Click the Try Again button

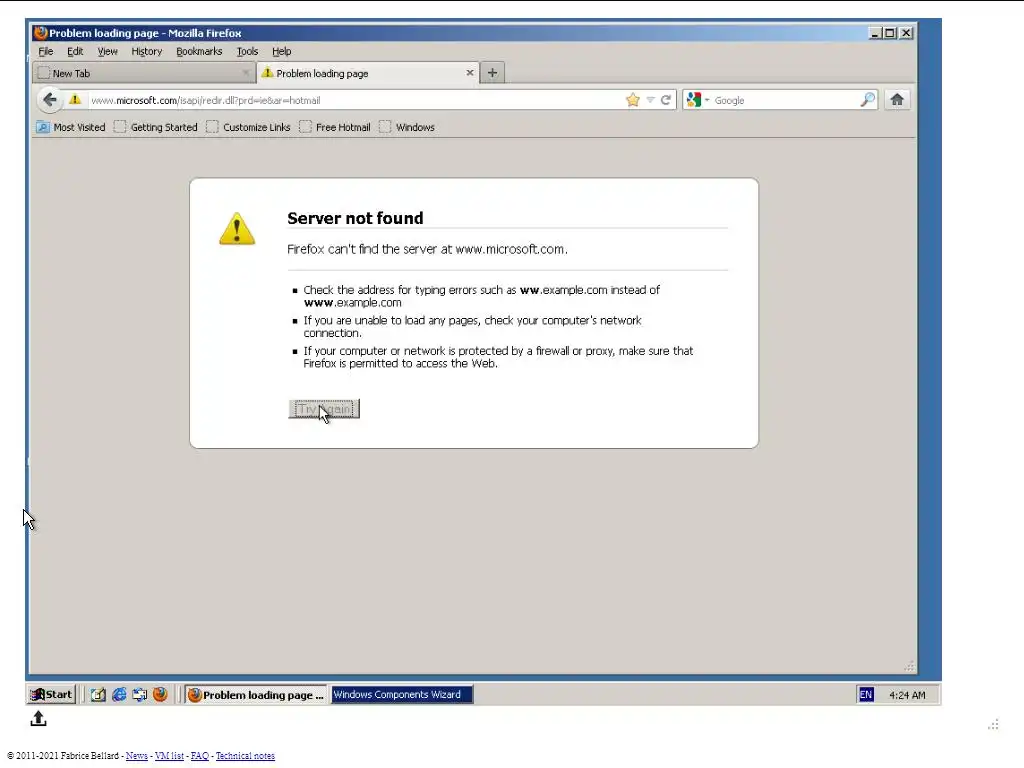coord(324,409)
